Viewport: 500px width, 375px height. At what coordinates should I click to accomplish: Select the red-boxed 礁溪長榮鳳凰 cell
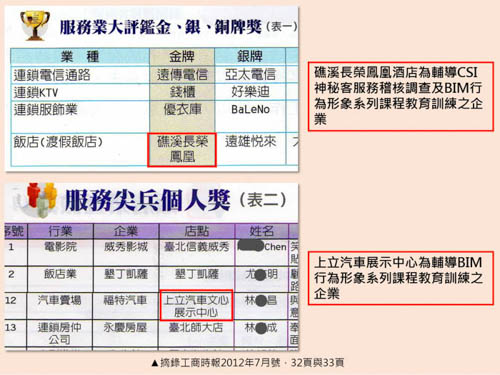coord(182,150)
